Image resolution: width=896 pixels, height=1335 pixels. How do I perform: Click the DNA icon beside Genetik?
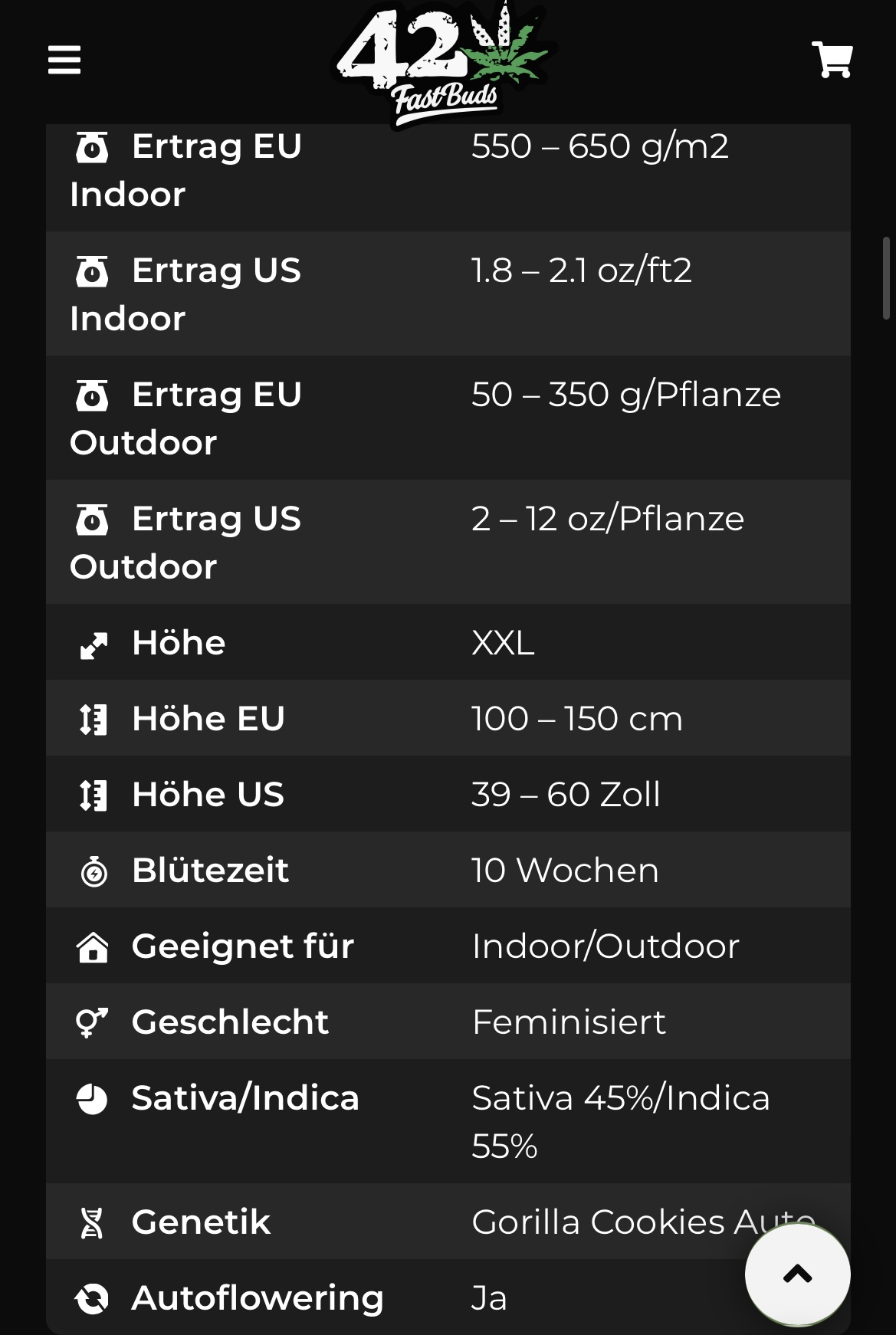tap(92, 1223)
